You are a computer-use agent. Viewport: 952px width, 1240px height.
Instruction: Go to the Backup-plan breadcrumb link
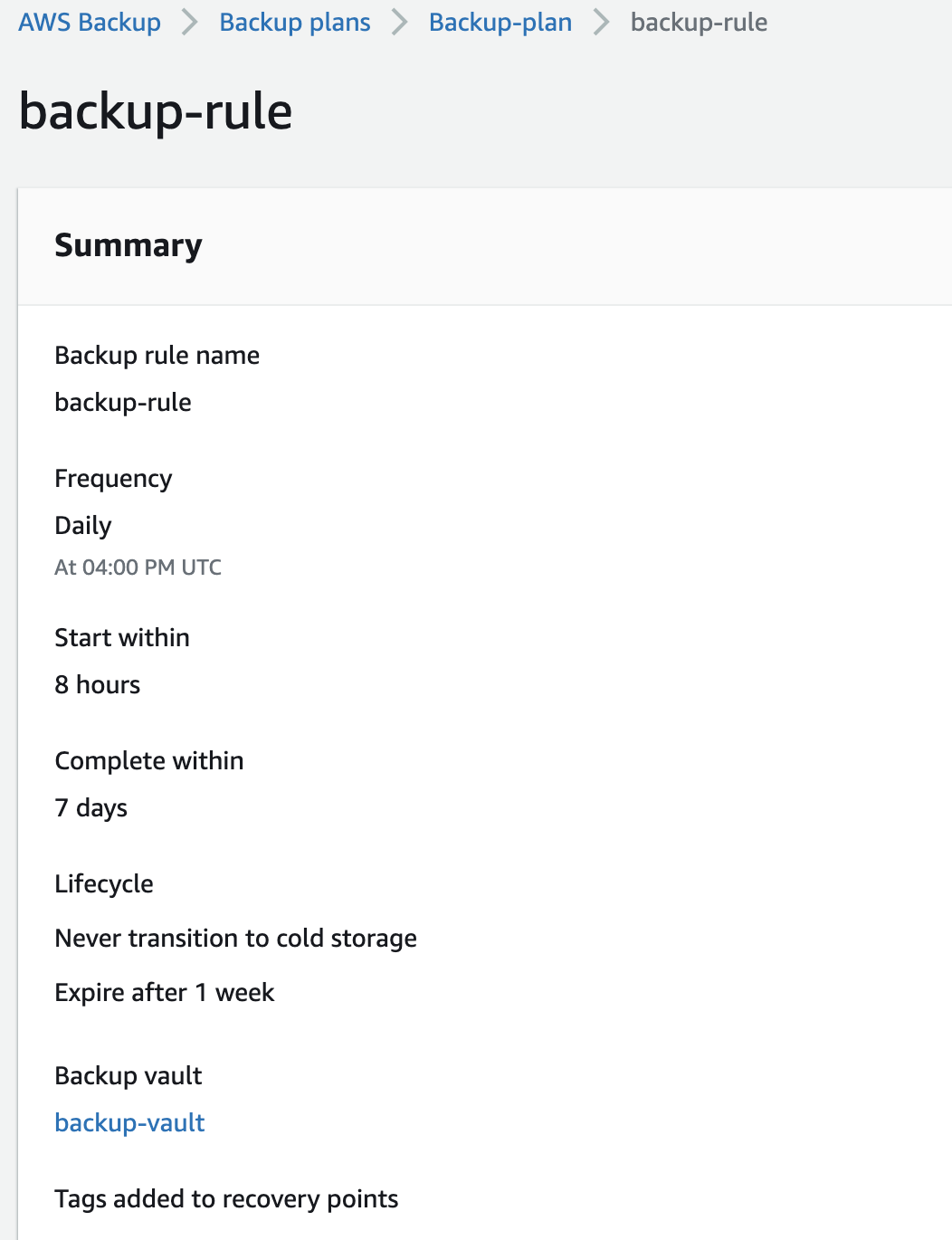(x=500, y=23)
